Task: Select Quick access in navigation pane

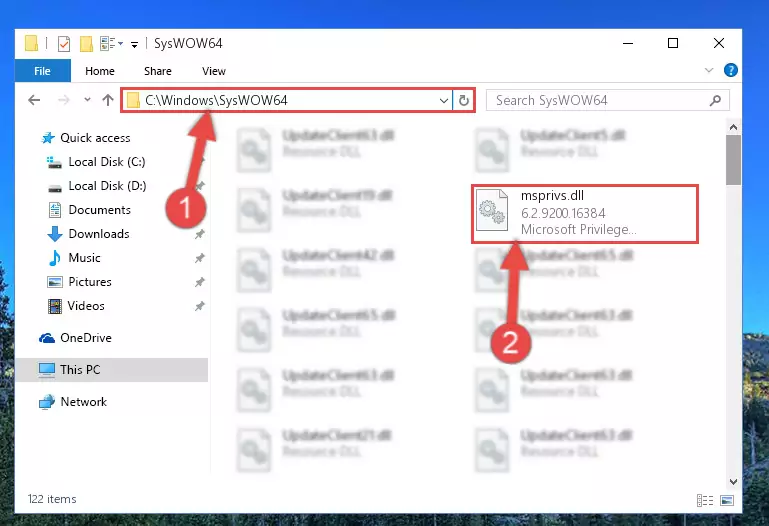Action: 95,138
